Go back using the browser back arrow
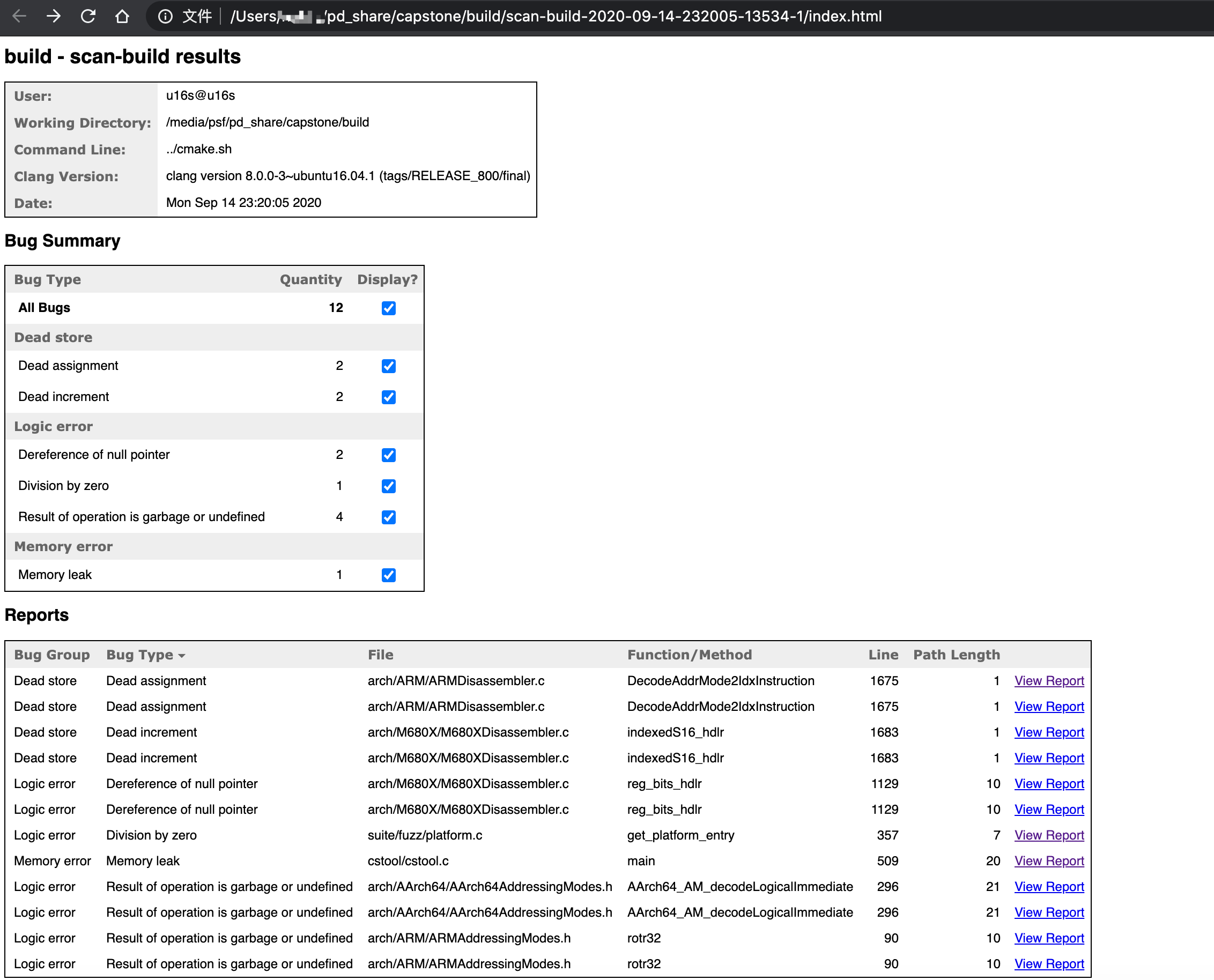This screenshot has width=1214, height=980. 19,16
